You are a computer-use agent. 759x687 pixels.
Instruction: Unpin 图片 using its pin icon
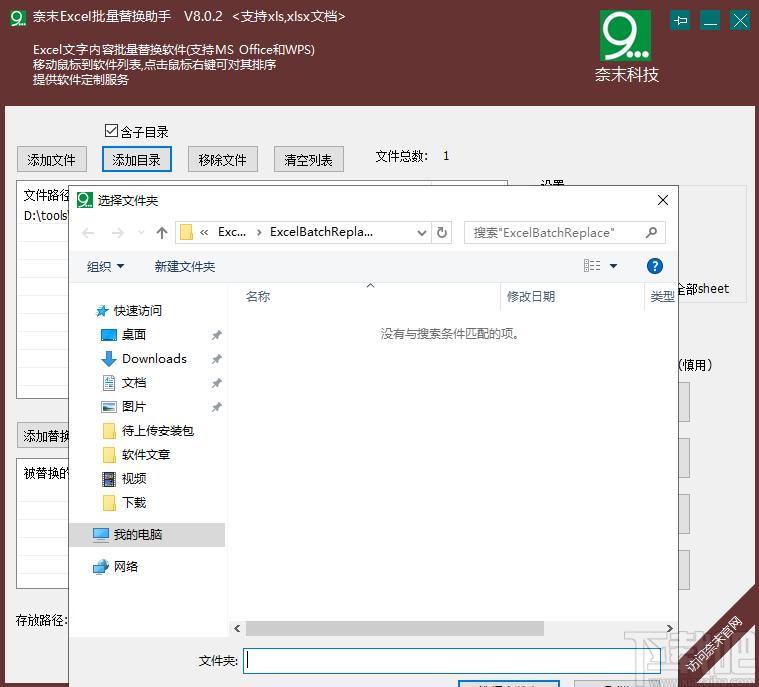tap(216, 407)
